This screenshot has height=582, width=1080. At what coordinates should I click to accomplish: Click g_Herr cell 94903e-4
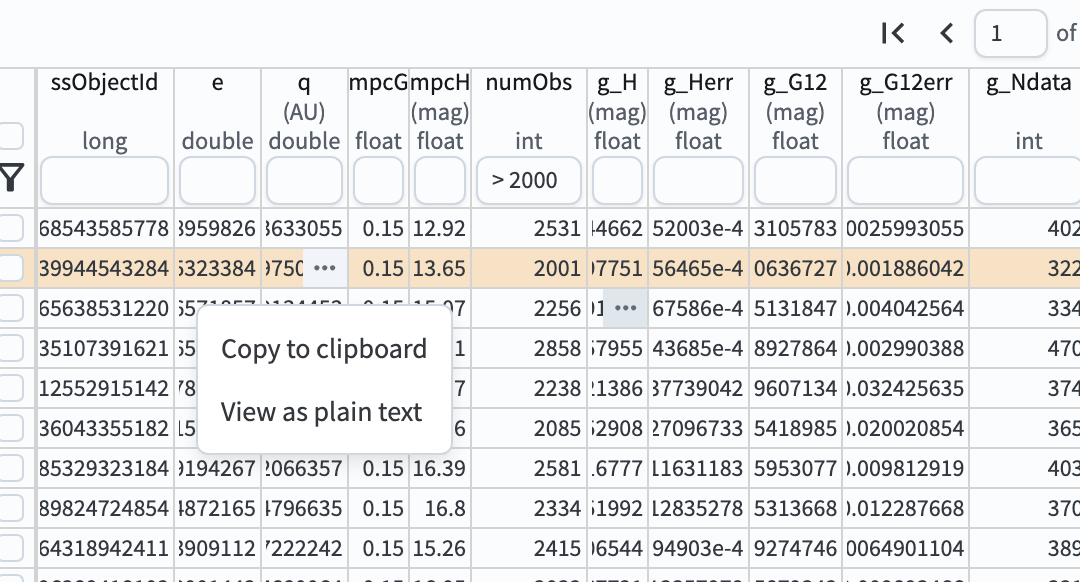coord(698,548)
